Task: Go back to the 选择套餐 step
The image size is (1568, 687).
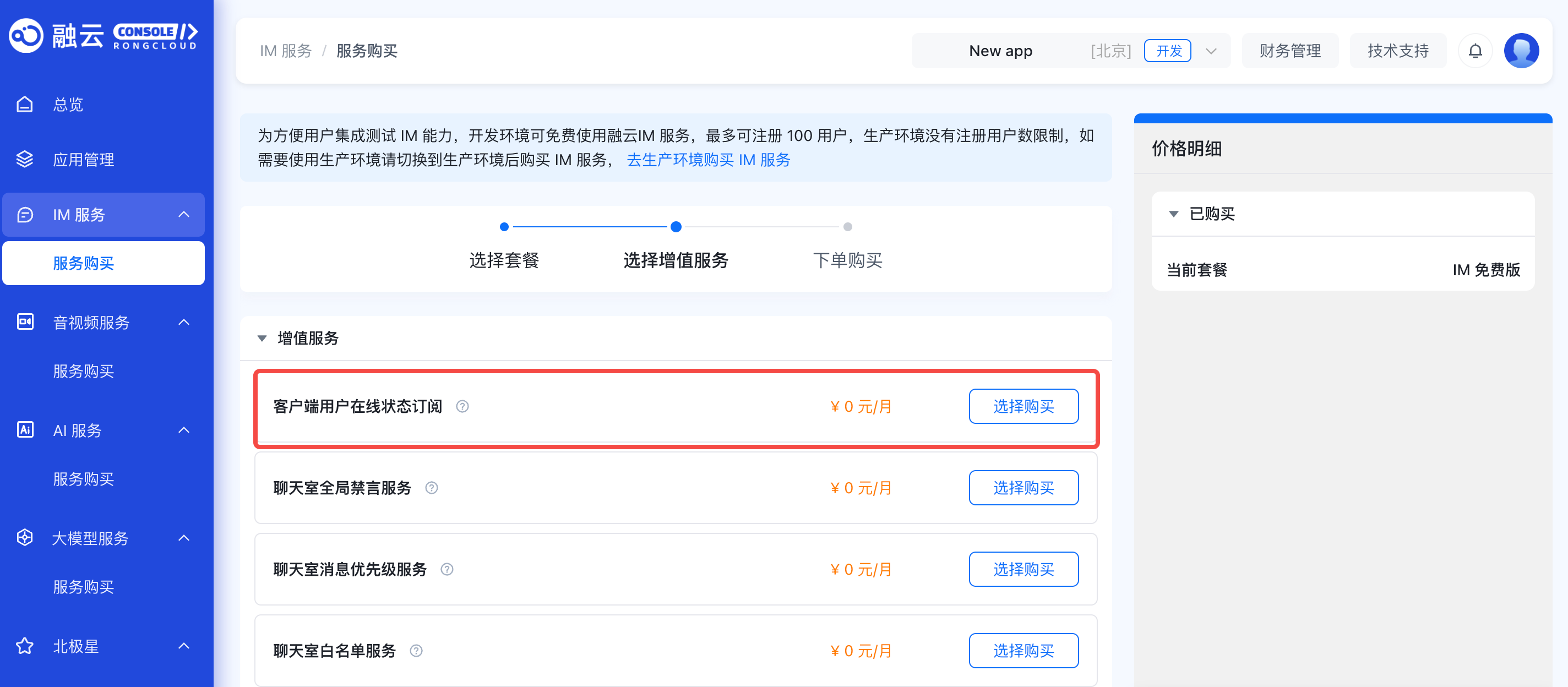Action: point(504,260)
